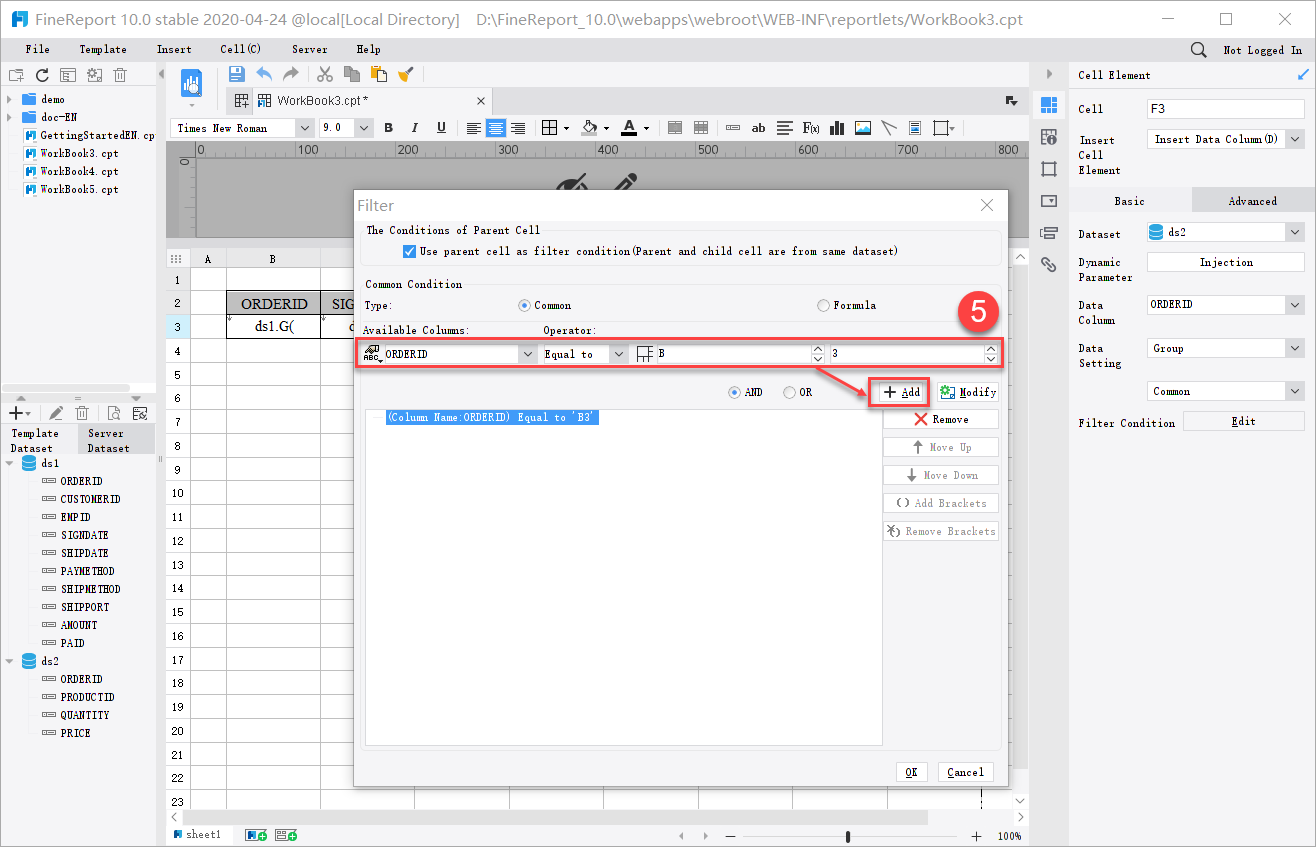
Task: Insert an image via the picture icon
Action: (862, 128)
